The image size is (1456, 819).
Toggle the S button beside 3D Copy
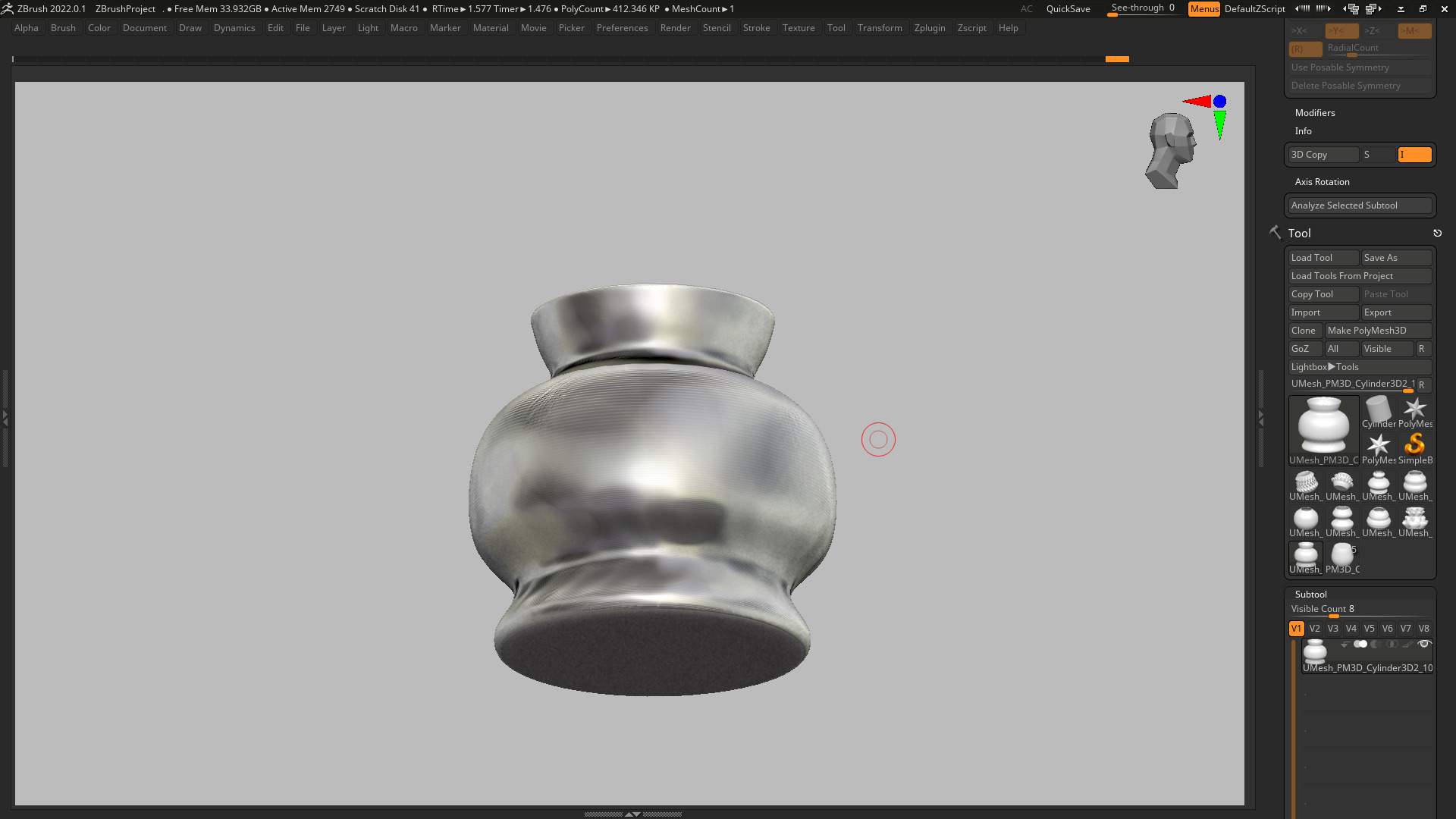coord(1379,155)
